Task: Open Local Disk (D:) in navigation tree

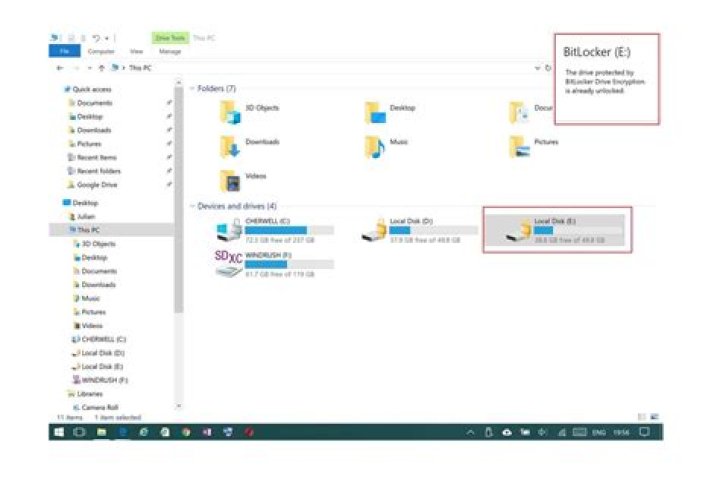Action: point(103,353)
